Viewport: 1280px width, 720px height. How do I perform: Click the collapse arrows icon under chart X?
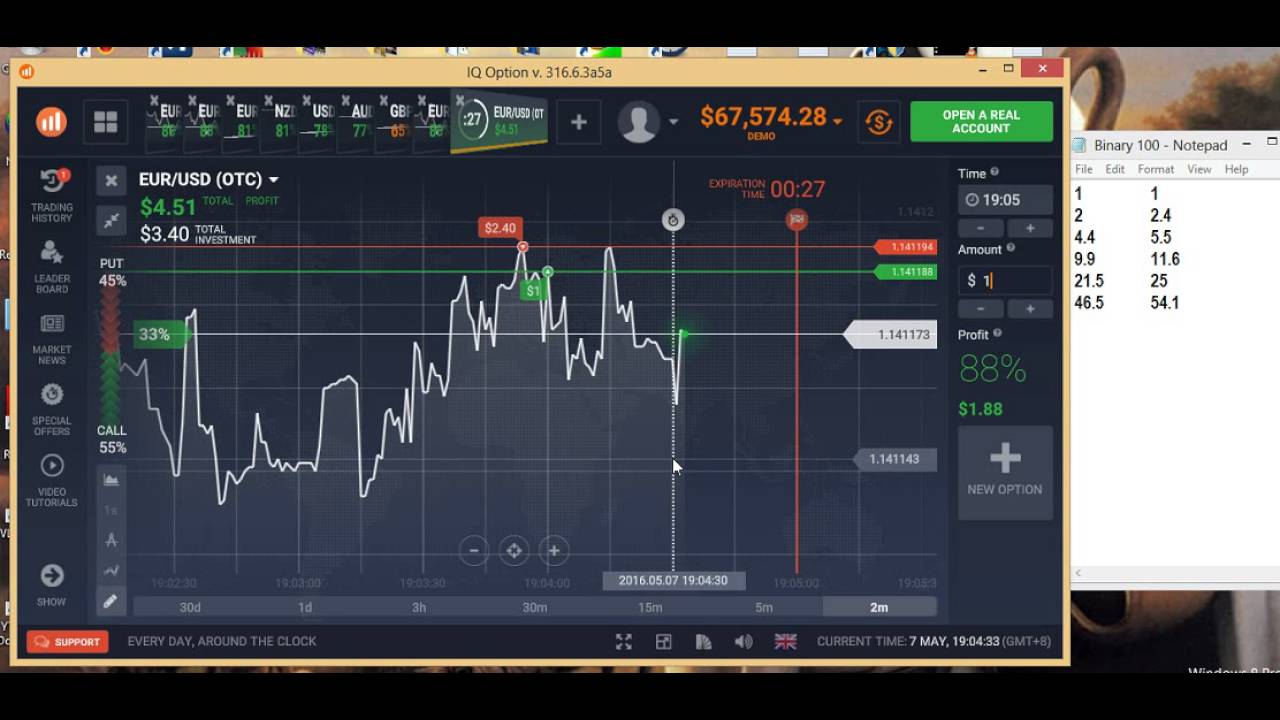[111, 220]
